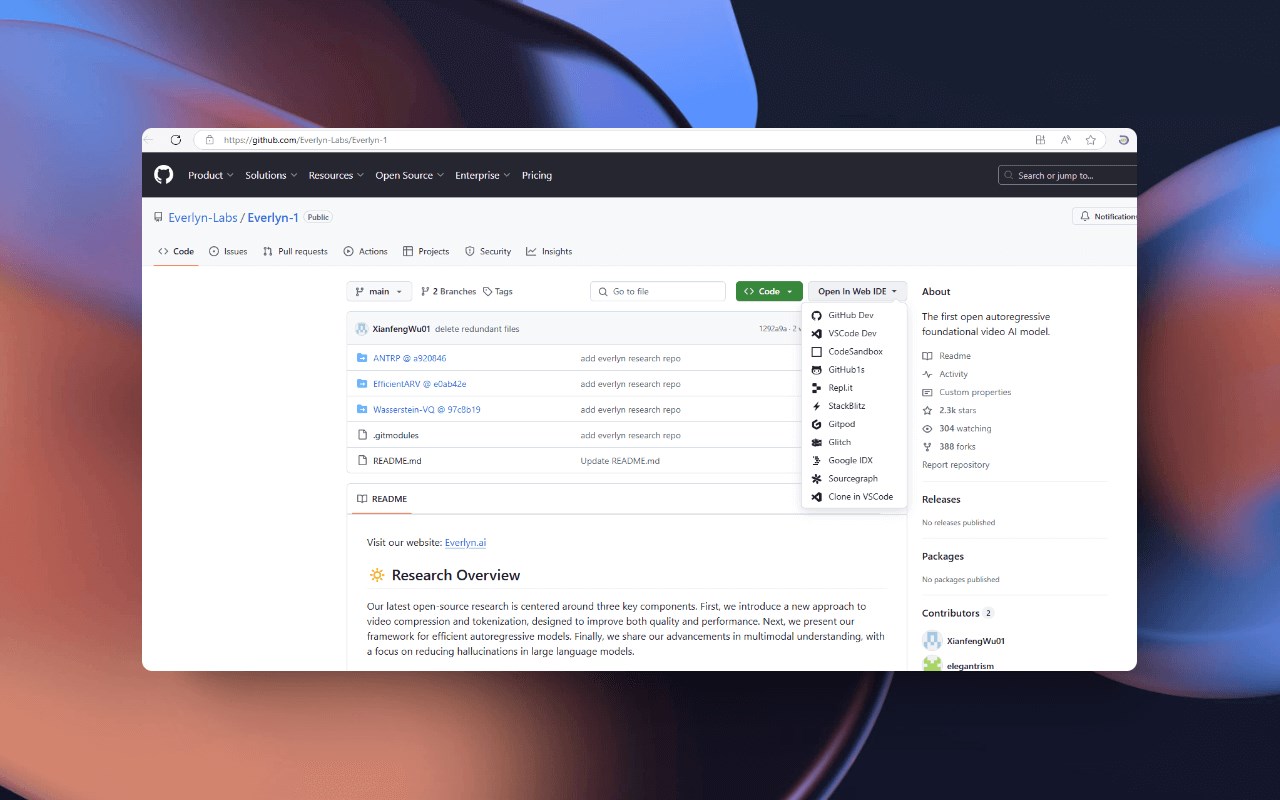Expand the Product navigation dropdown
Image resolution: width=1280 pixels, height=800 pixels.
point(210,175)
